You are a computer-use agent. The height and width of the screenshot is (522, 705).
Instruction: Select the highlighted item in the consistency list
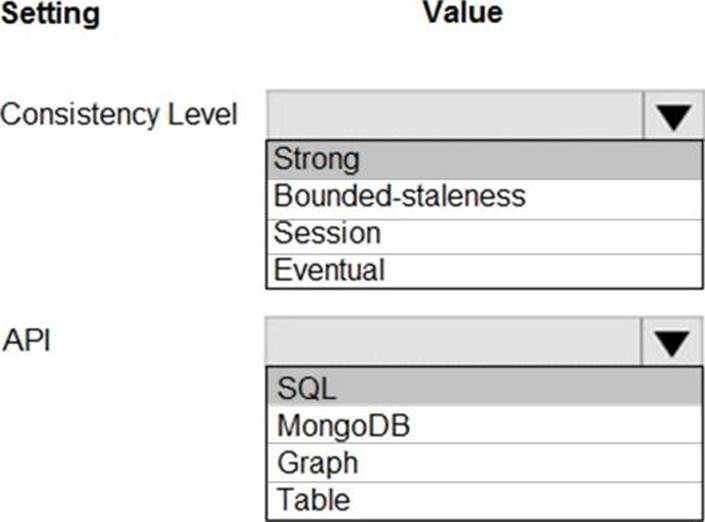[x=484, y=159]
